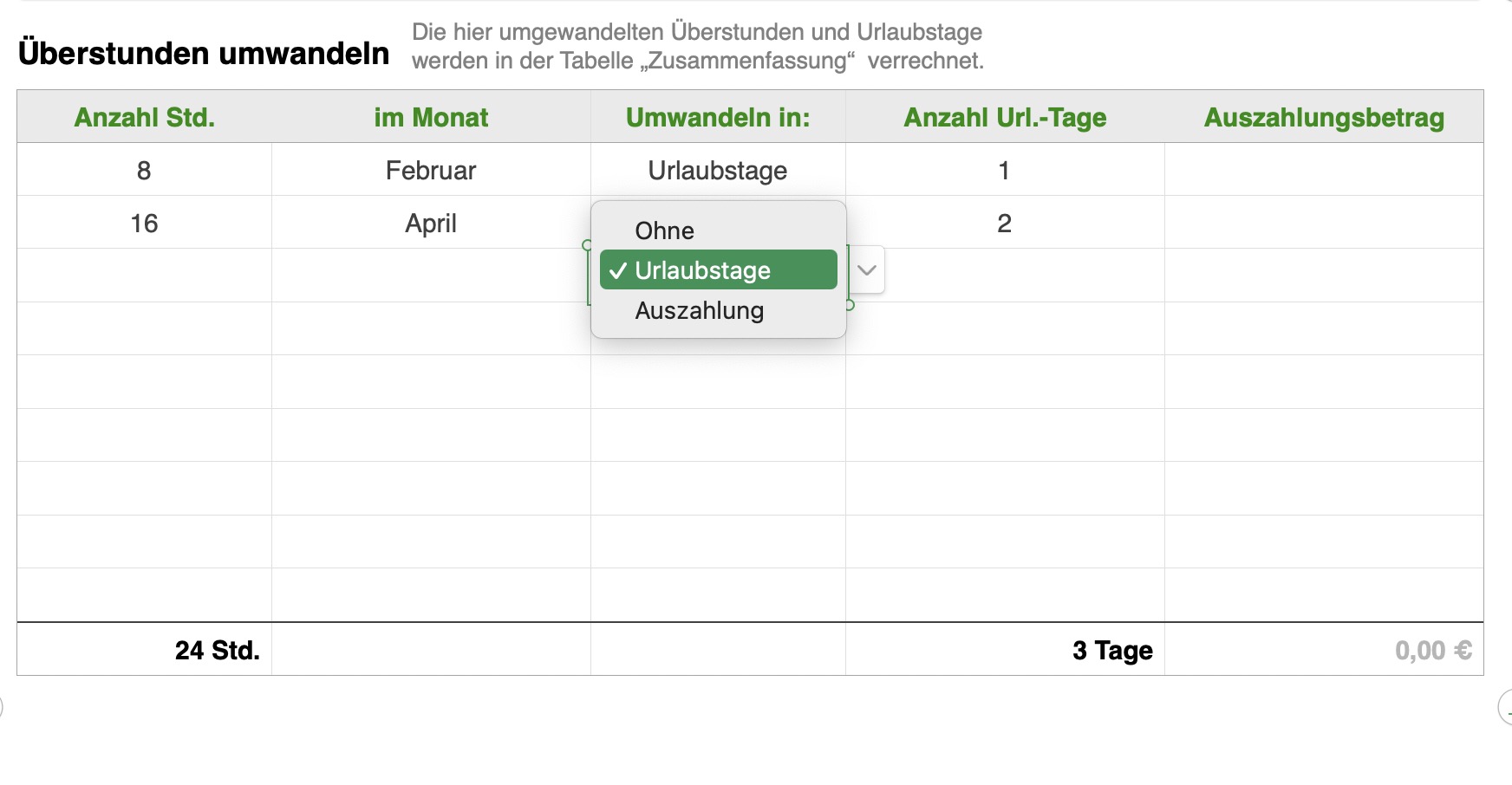Screen dimensions: 1512x785
Task: Click the dropdown chevron beside the popup cell
Action: coord(867,269)
